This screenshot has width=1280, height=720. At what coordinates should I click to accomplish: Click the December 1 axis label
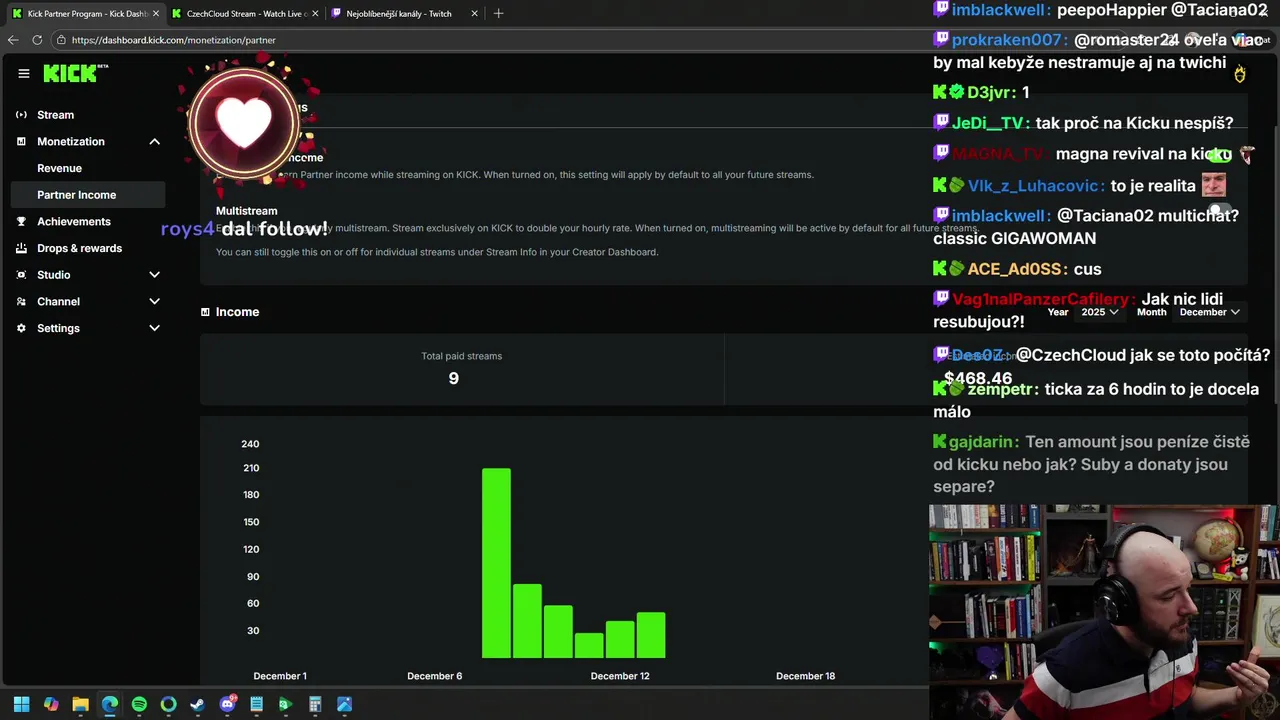pos(280,676)
